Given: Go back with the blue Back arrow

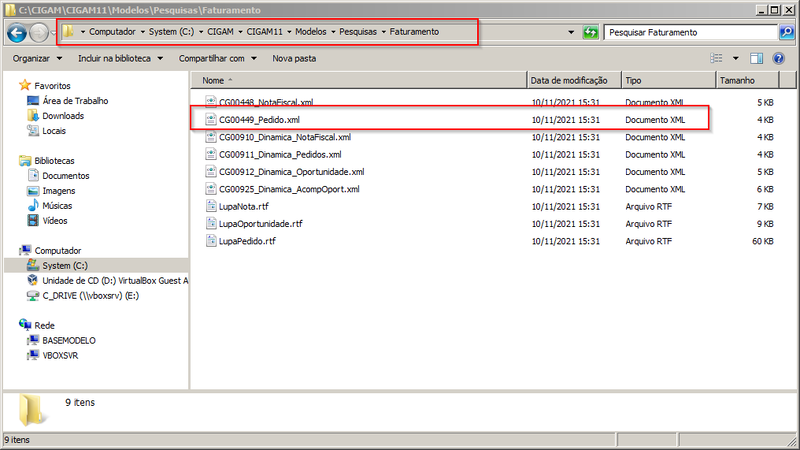Looking at the screenshot, I should [17, 33].
